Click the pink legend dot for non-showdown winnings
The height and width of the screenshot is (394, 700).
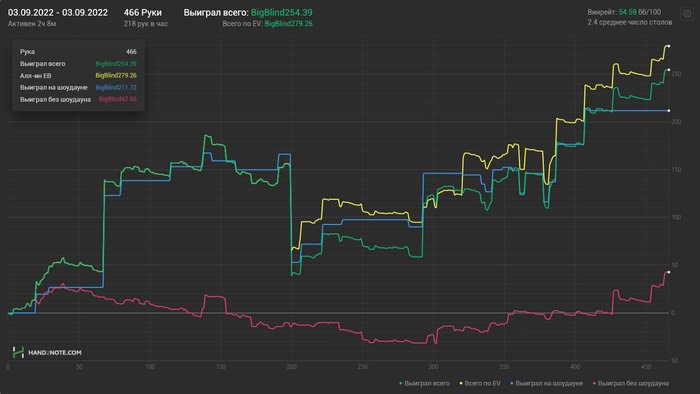[x=594, y=383]
